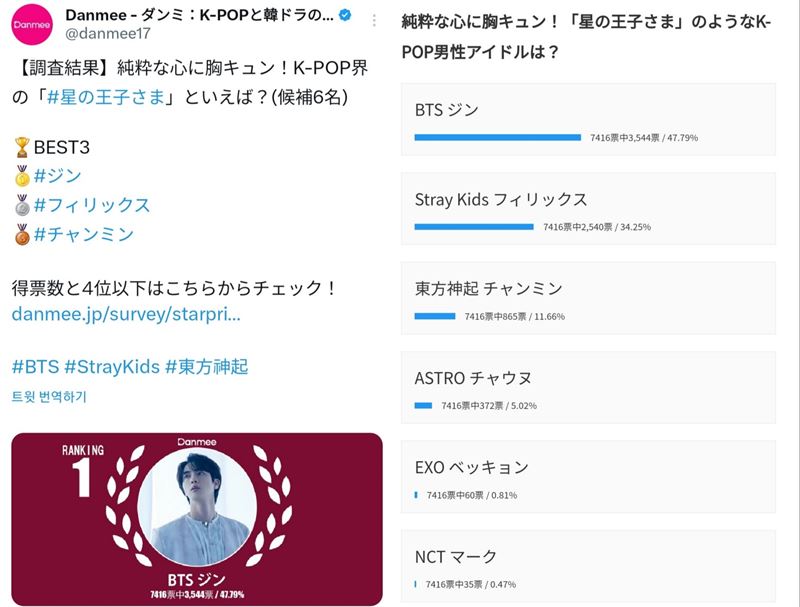Click the BTS ジン vote progress bar
800x607 pixels.
[x=497, y=137]
